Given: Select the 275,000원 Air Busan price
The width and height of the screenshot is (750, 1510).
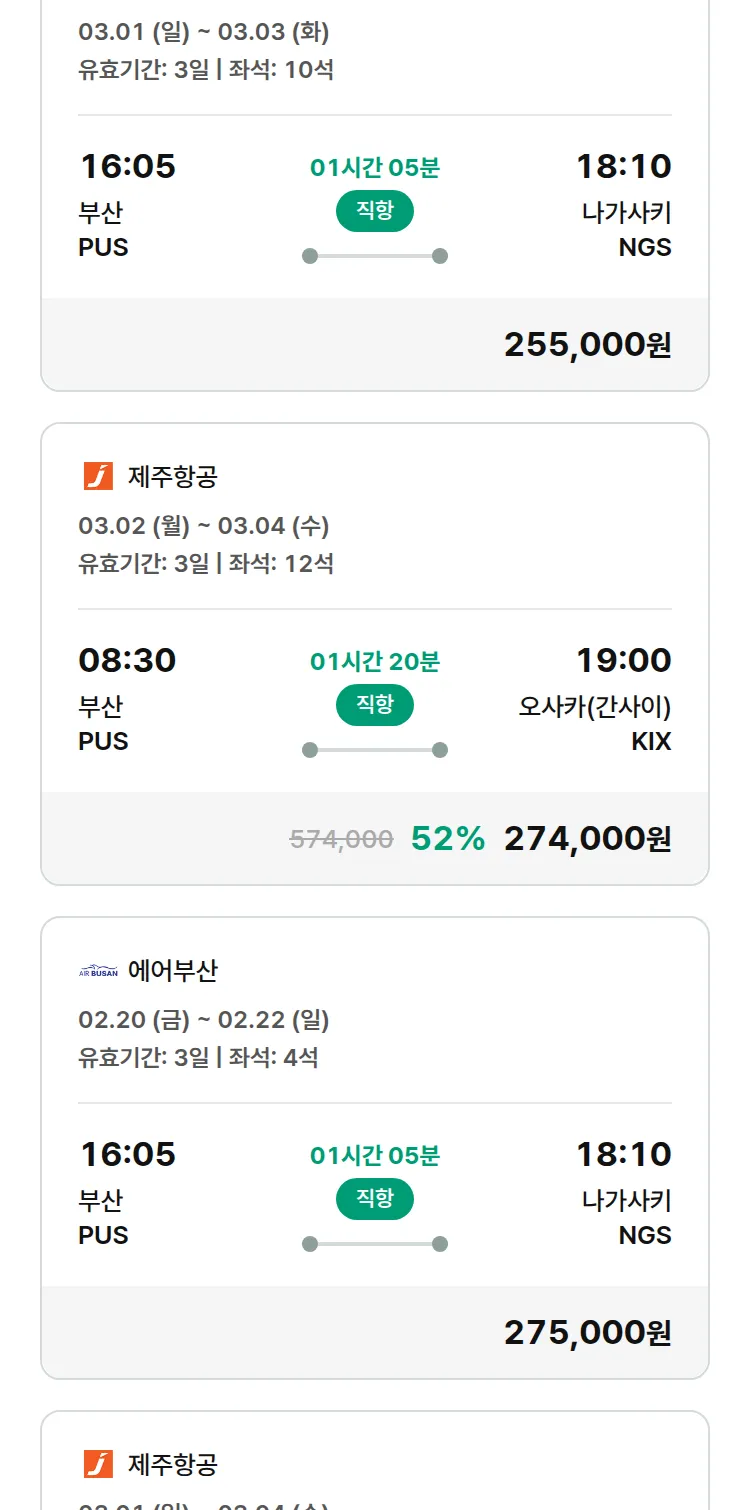Looking at the screenshot, I should coord(587,1333).
